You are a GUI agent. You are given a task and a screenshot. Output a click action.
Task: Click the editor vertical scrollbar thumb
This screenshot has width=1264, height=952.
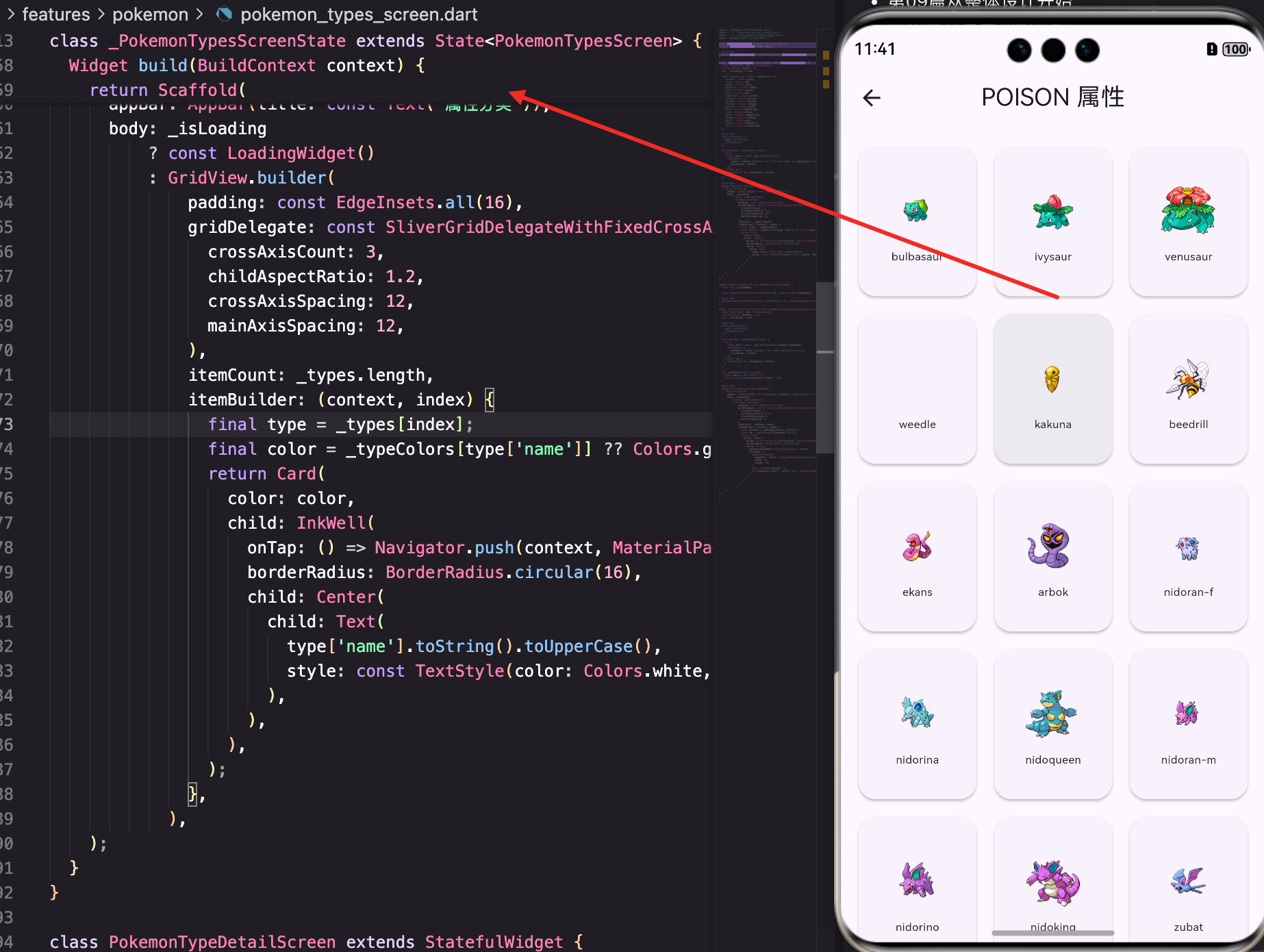[x=825, y=367]
